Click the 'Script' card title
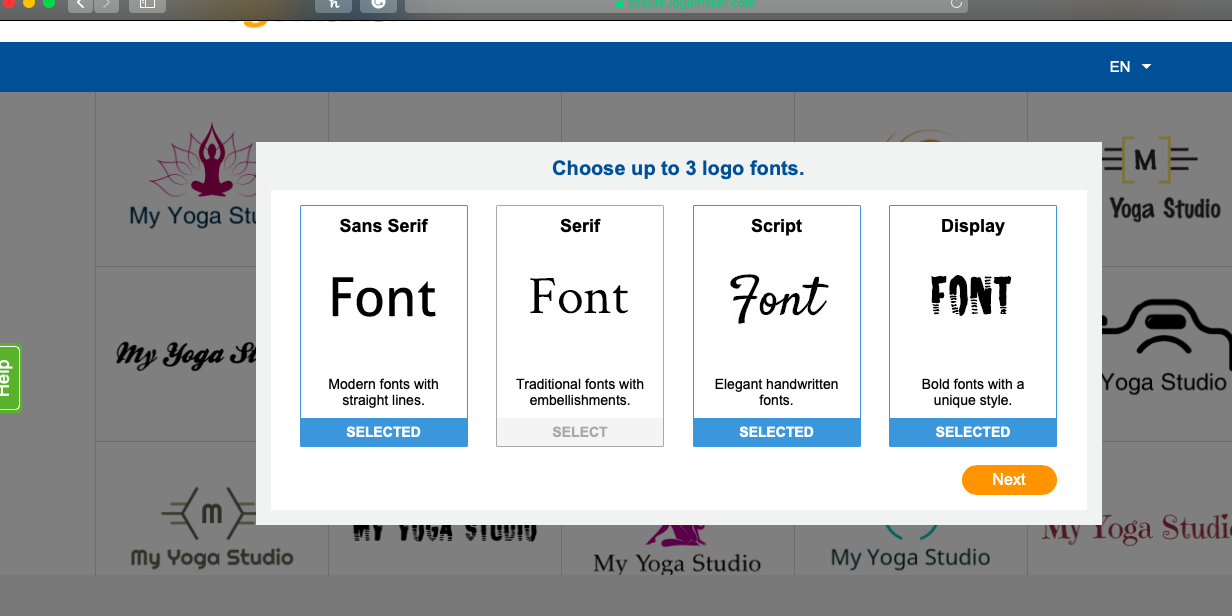This screenshot has width=1232, height=616. coord(777,226)
